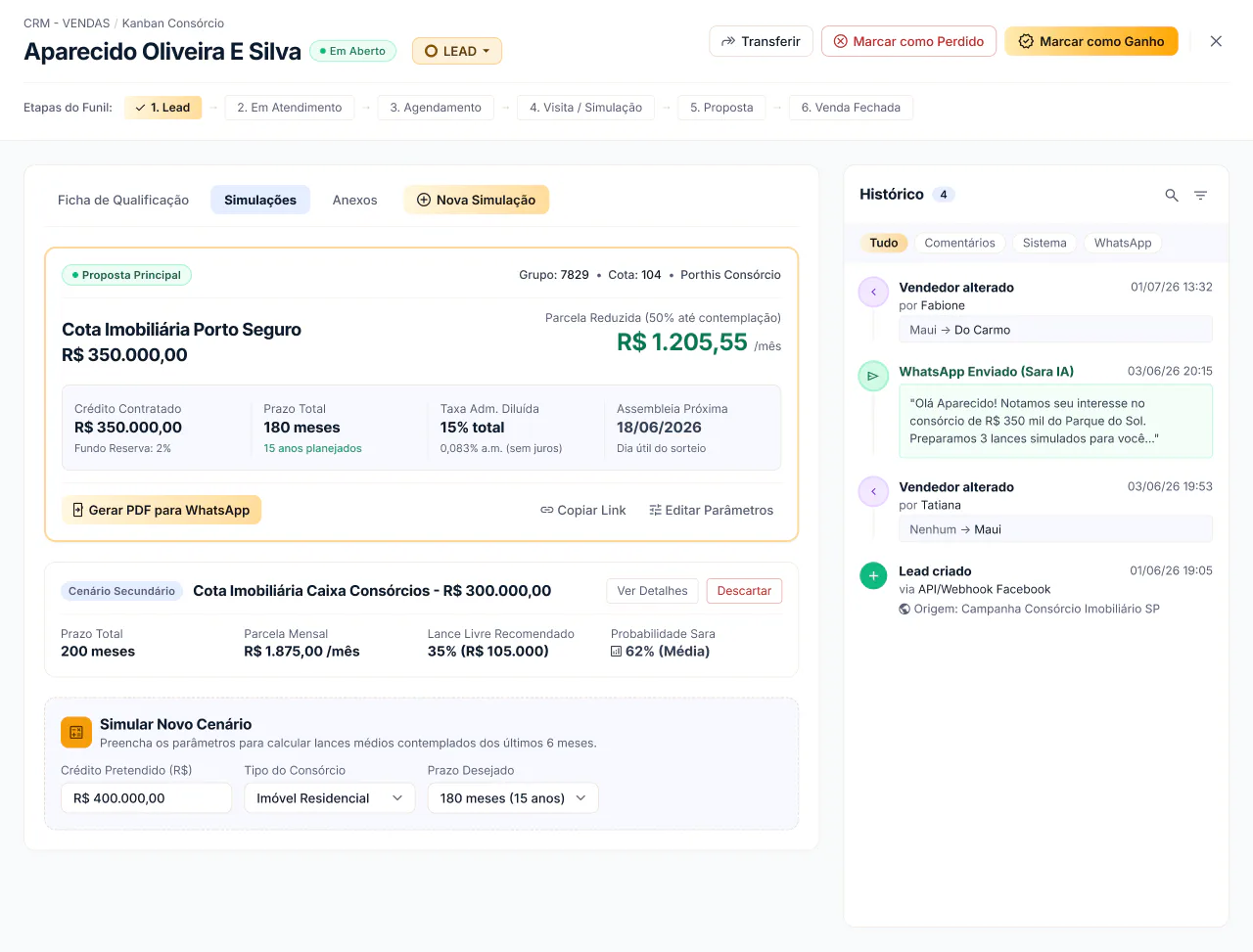Filter history by Sistema

(x=1044, y=243)
